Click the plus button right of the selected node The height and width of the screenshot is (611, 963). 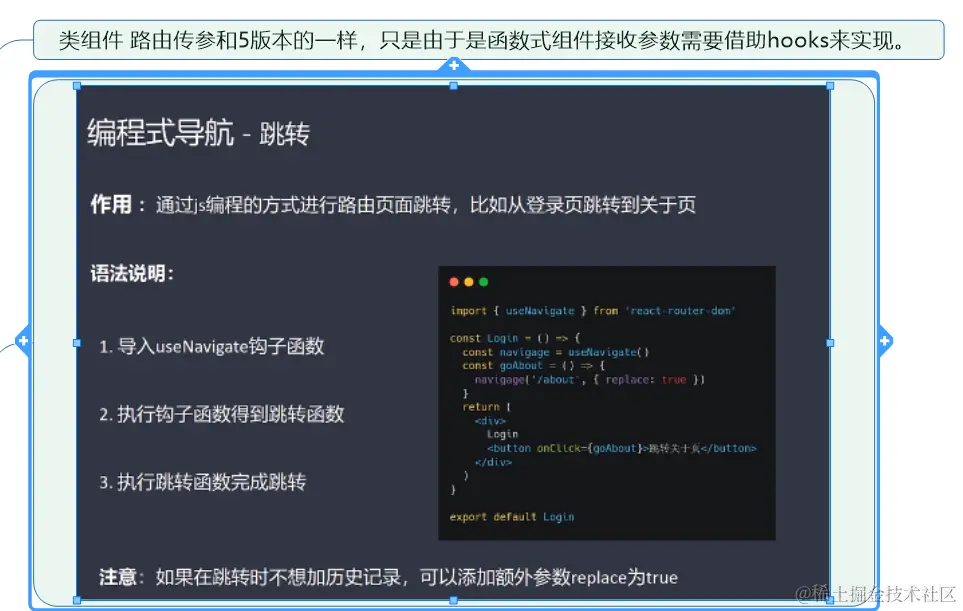point(884,340)
